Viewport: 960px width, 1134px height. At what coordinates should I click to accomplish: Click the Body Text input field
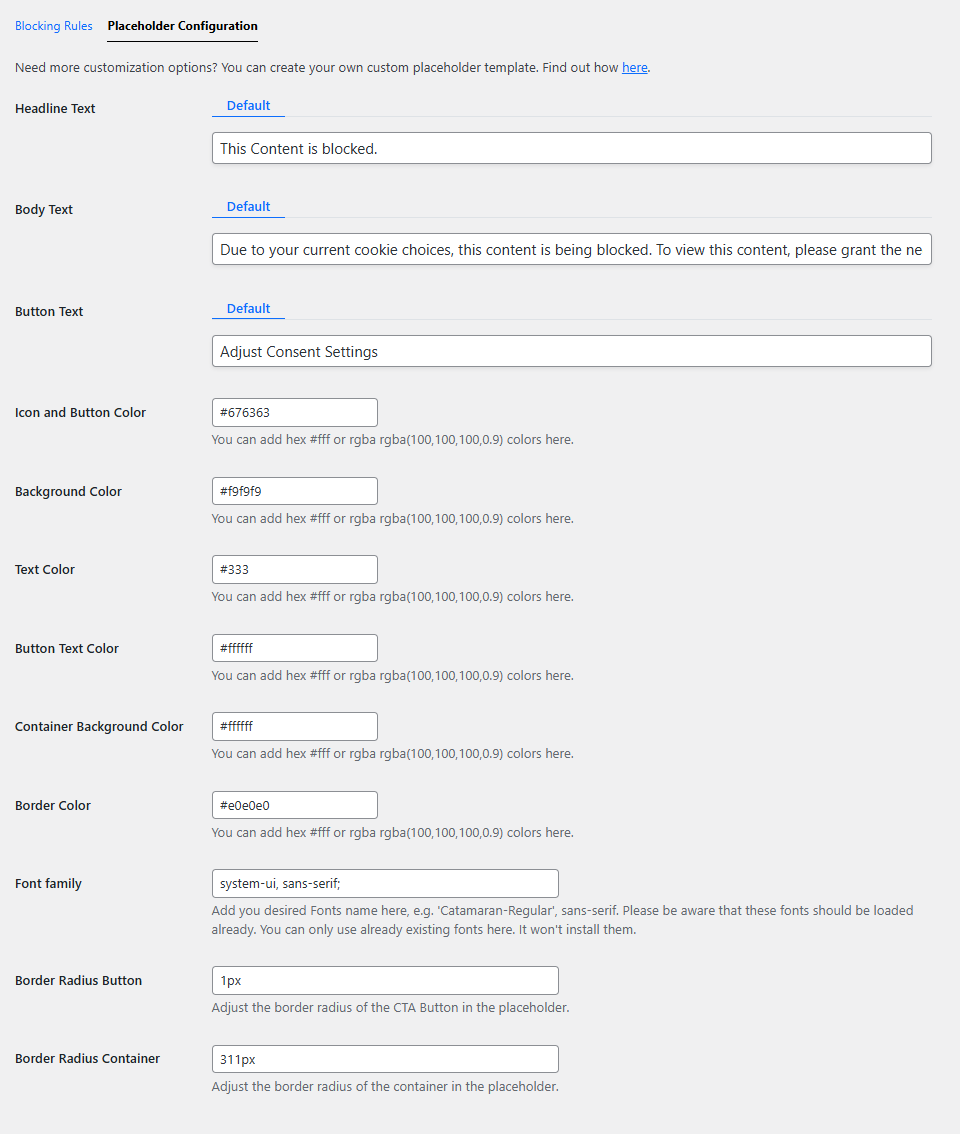point(571,249)
